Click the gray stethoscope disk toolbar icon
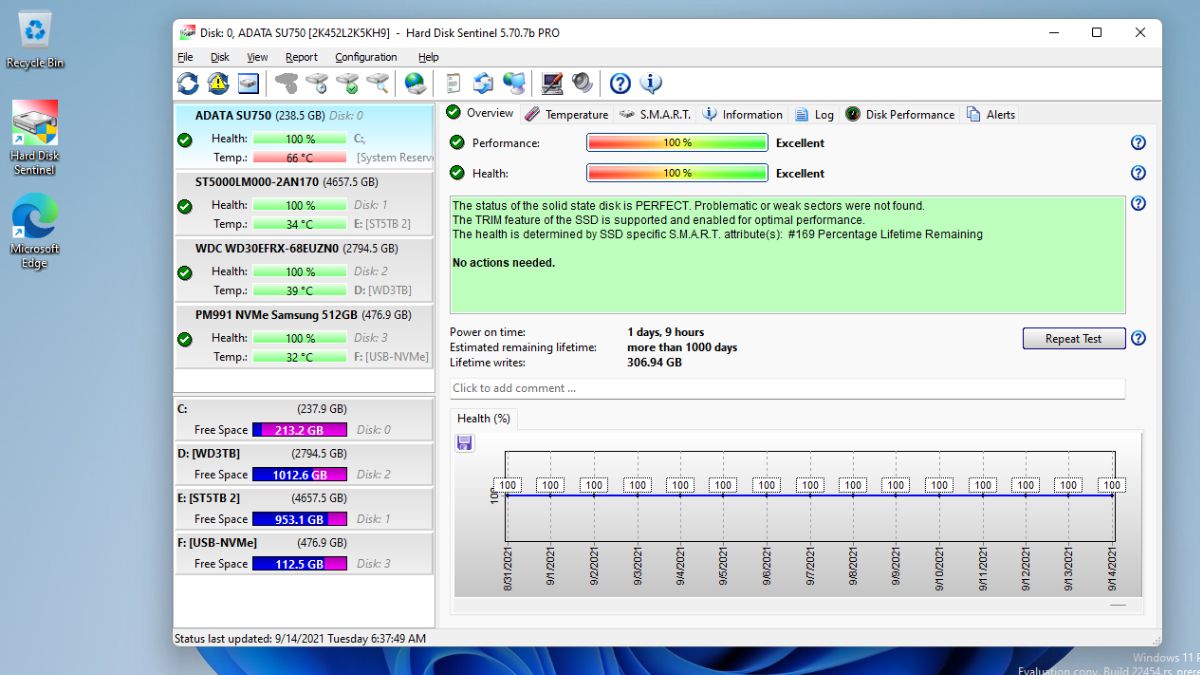Viewport: 1200px width, 675px height. [x=287, y=83]
